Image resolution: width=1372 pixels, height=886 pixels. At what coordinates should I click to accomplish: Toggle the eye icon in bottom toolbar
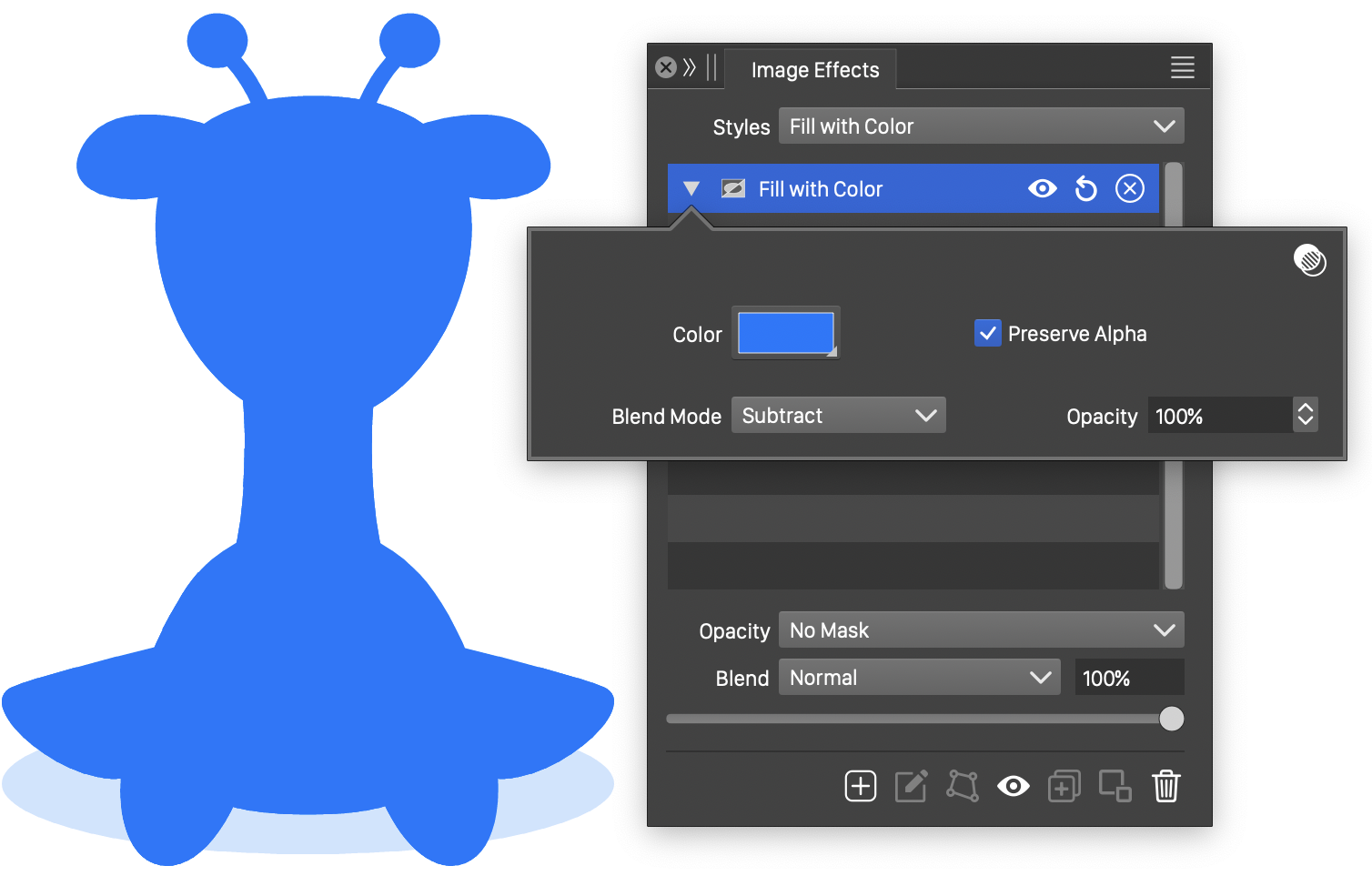click(x=1013, y=786)
